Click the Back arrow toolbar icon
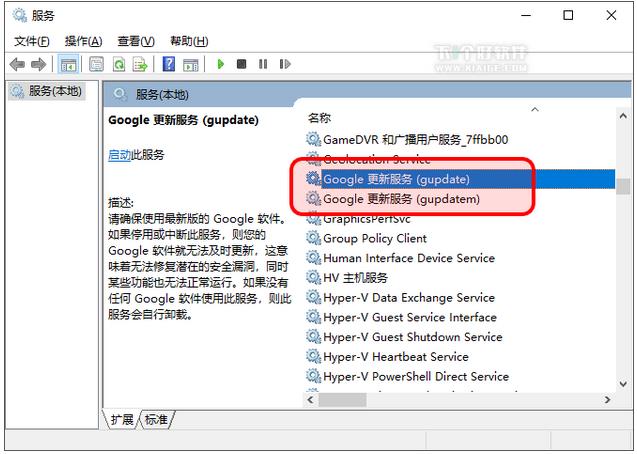 click(17, 64)
